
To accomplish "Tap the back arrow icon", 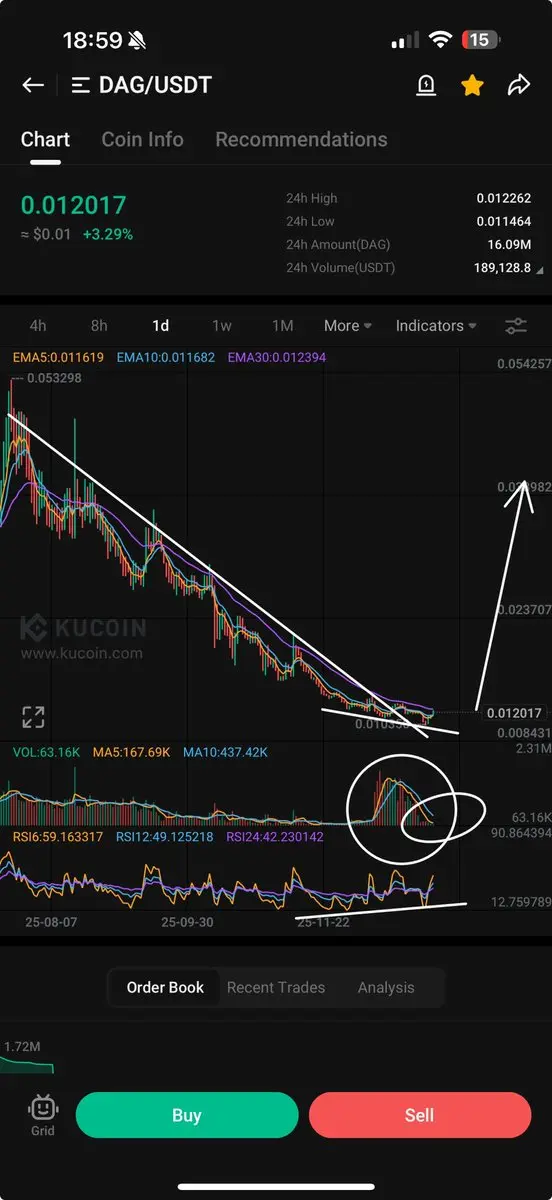I will (33, 85).
